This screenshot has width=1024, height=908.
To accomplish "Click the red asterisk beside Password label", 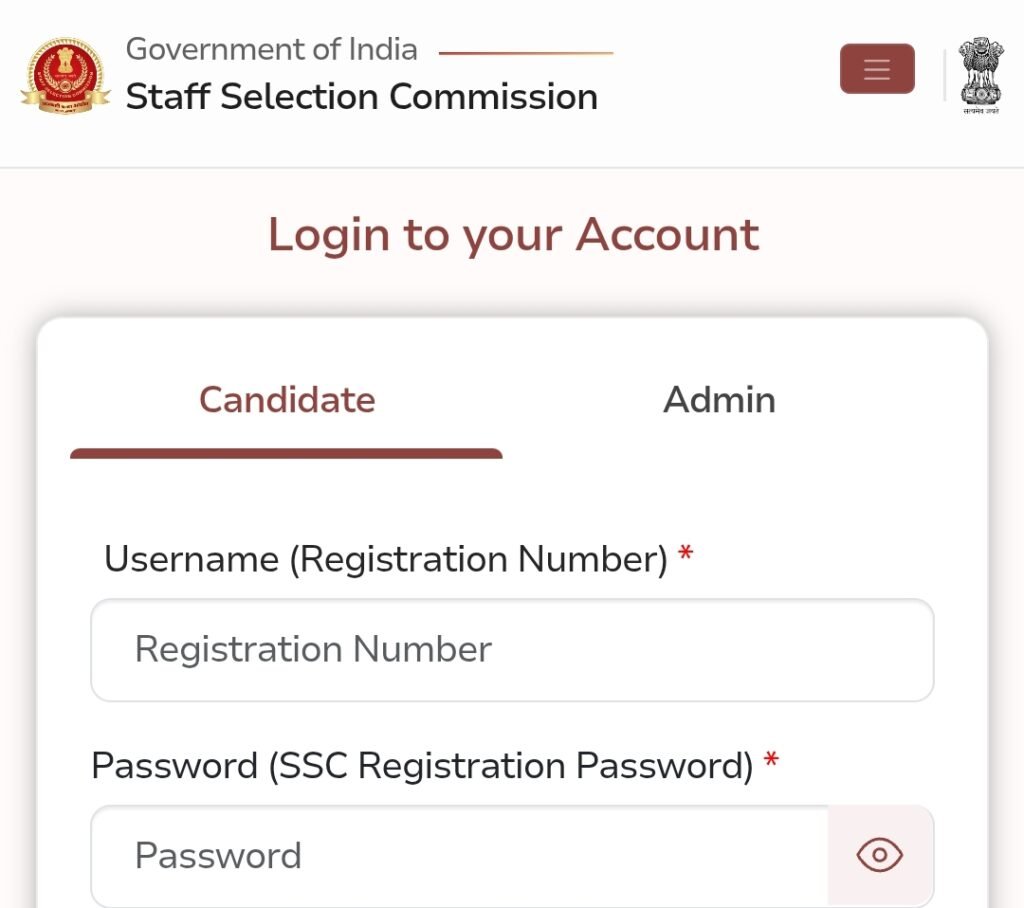I will coord(771,761).
